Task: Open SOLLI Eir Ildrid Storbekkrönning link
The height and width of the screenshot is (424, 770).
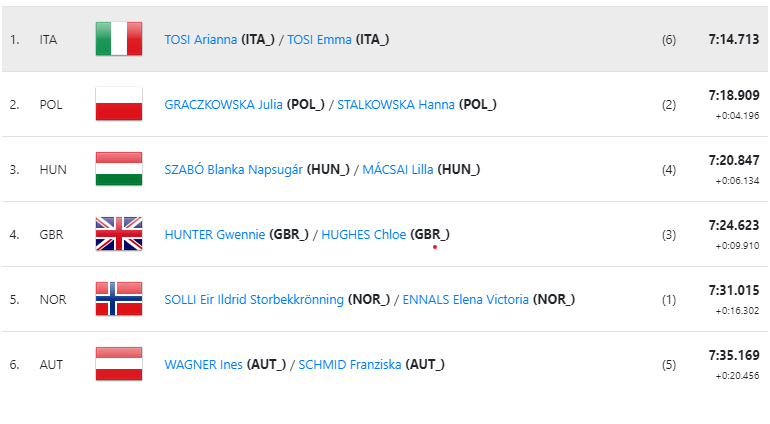Action: [x=254, y=300]
